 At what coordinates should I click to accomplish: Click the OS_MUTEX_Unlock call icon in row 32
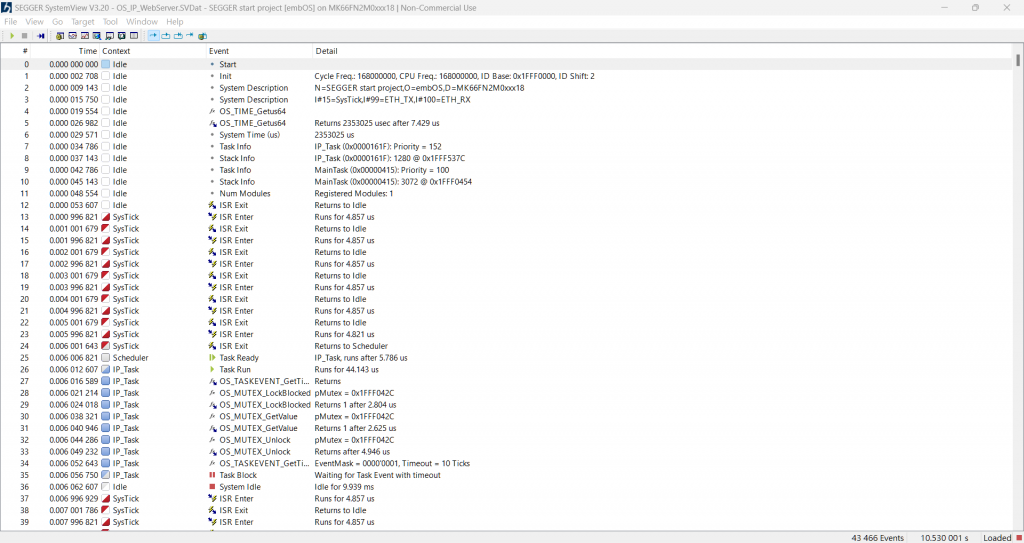[x=212, y=440]
